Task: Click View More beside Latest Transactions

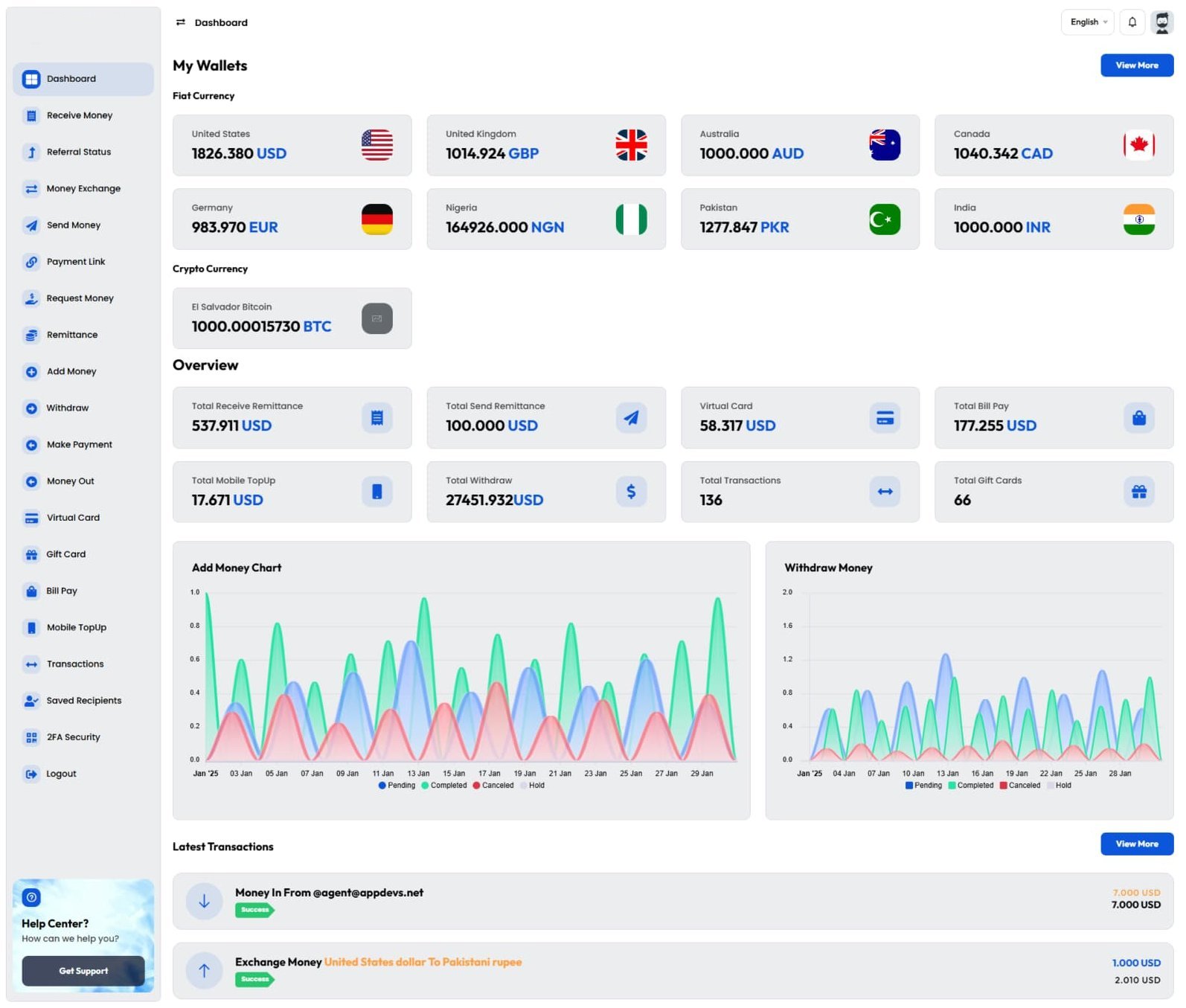Action: [1136, 844]
